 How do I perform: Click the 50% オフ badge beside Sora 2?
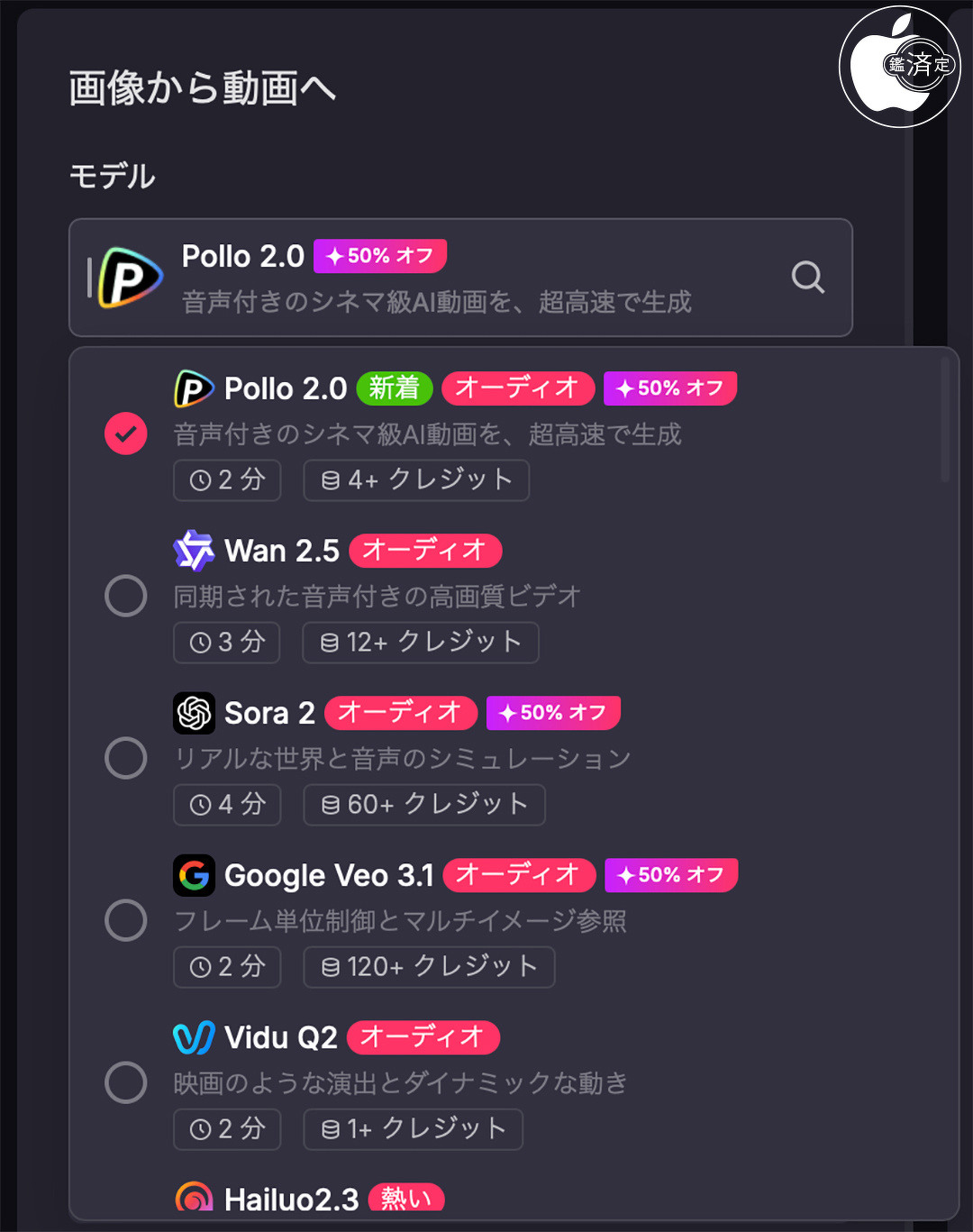click(x=553, y=713)
